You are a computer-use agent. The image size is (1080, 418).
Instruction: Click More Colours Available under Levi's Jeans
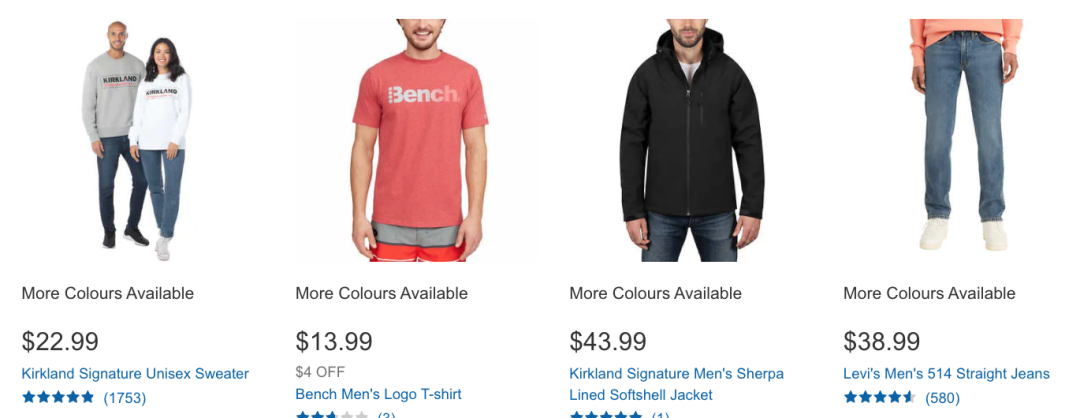929,293
